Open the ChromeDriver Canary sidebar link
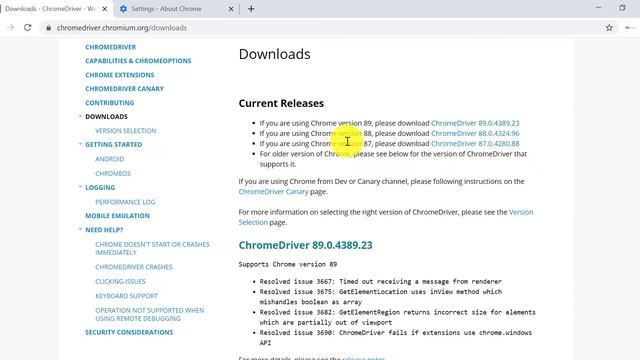 point(124,89)
